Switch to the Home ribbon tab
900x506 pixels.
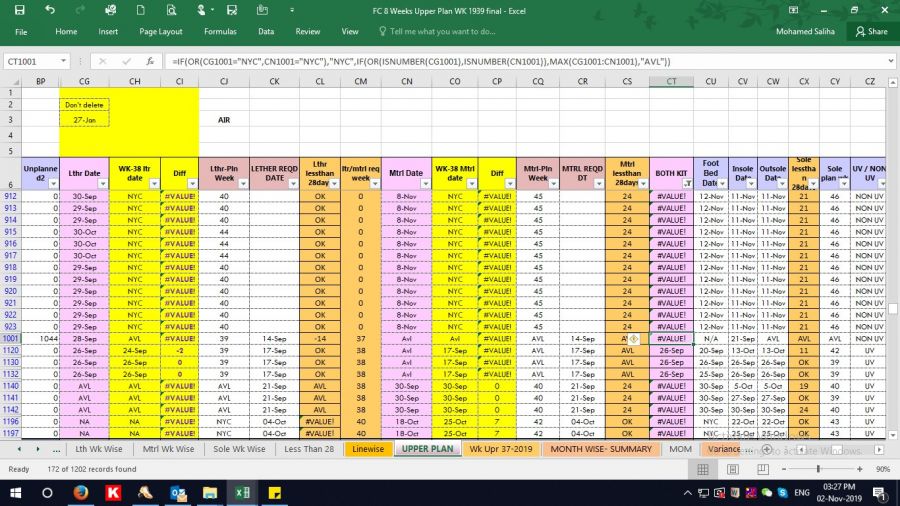point(66,32)
